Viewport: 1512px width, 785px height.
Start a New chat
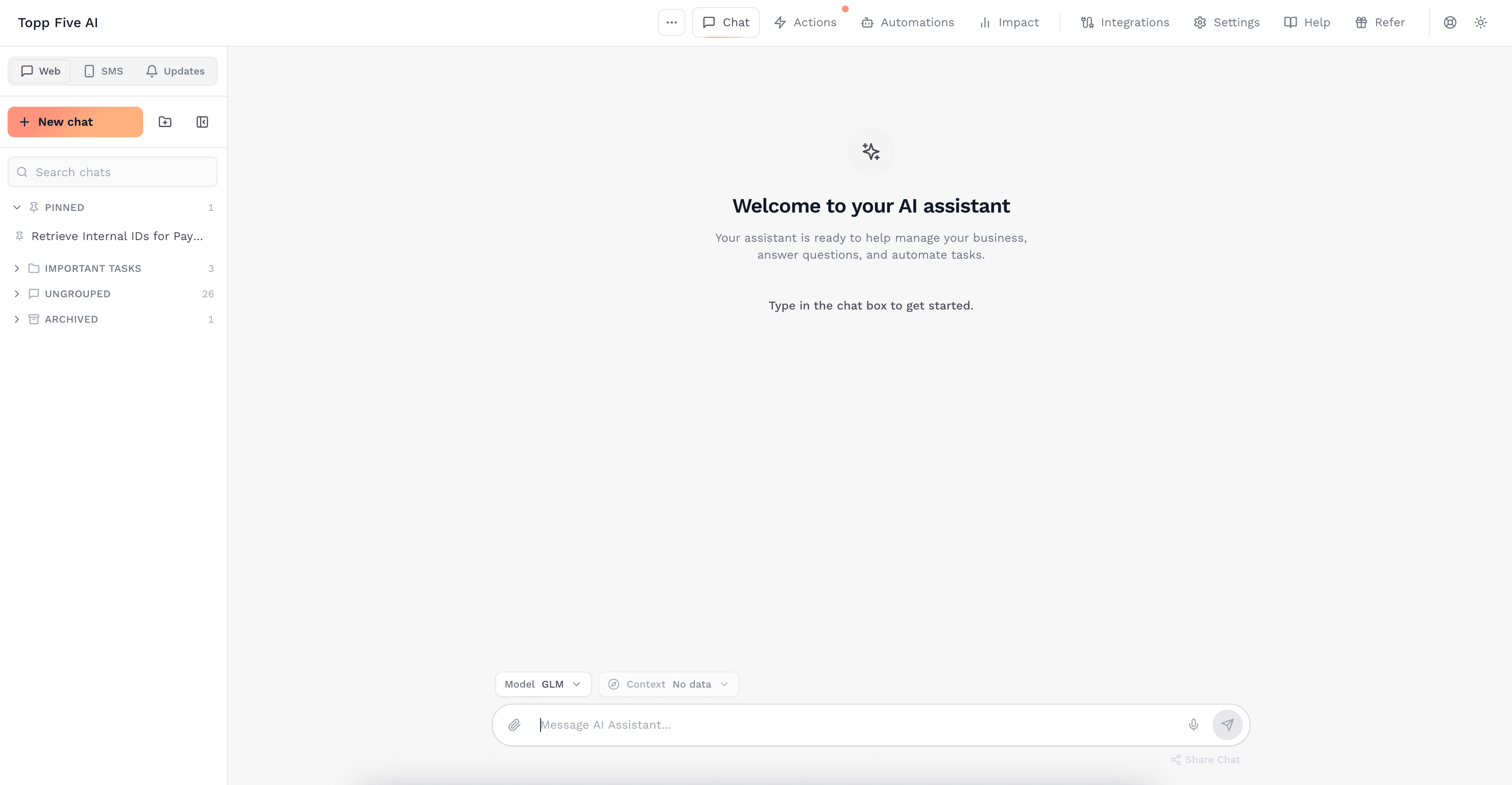(75, 122)
